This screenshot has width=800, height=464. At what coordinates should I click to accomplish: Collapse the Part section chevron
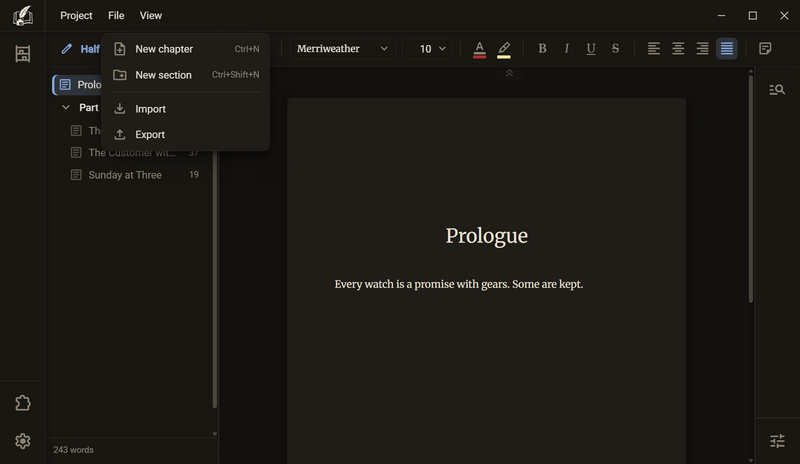(66, 107)
